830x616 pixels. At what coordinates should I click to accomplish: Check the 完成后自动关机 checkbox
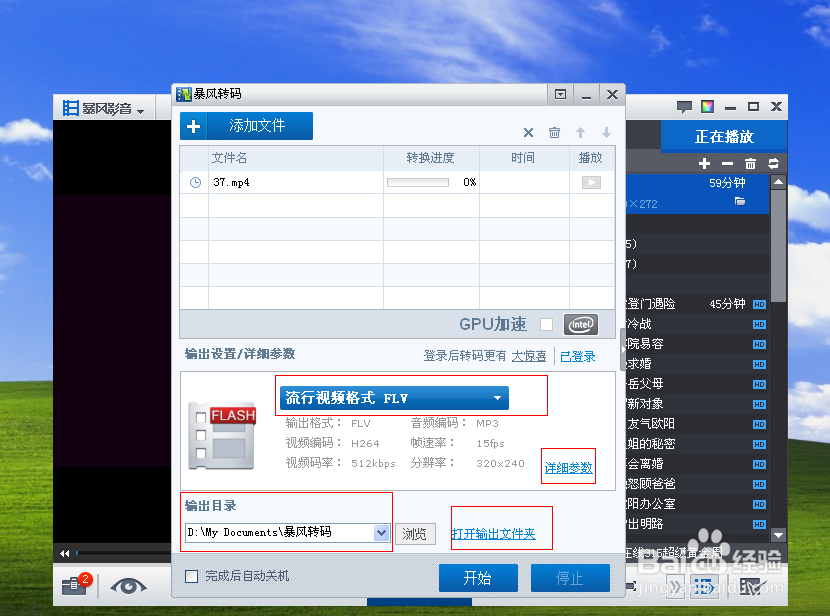point(192,576)
